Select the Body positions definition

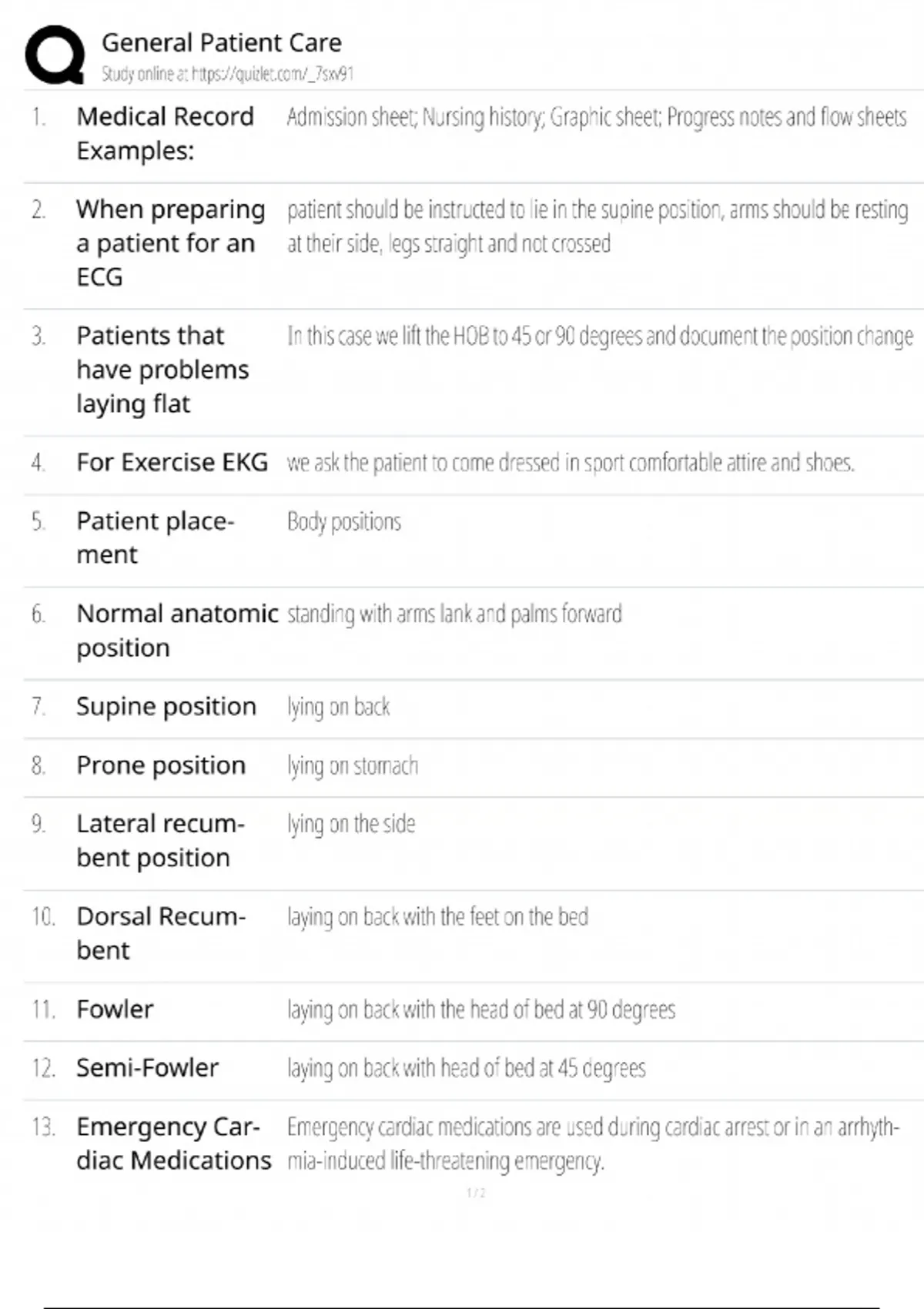coord(344,522)
